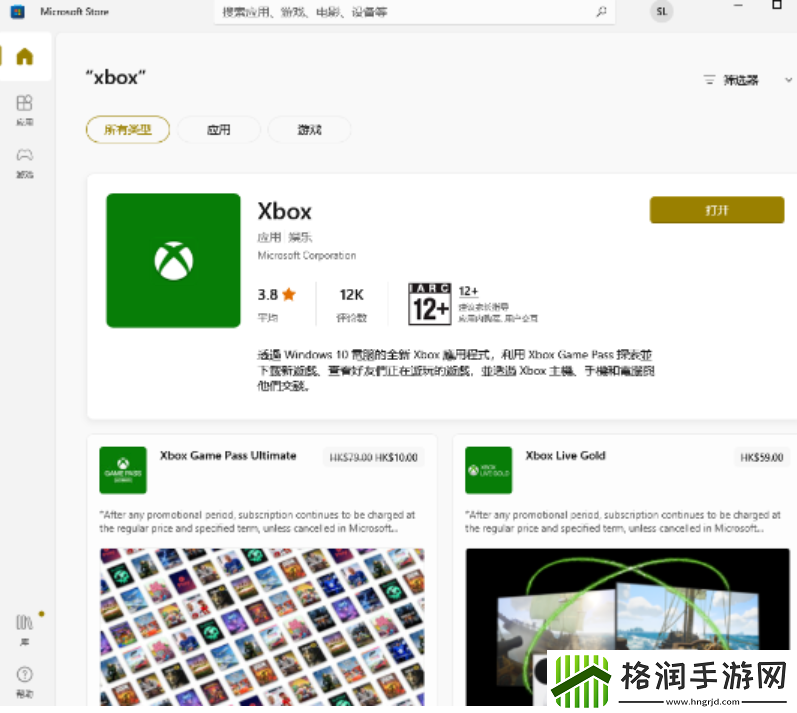Click the Game Pass game collage thumbnail
Viewport: 797px width, 713px height.
(x=261, y=627)
